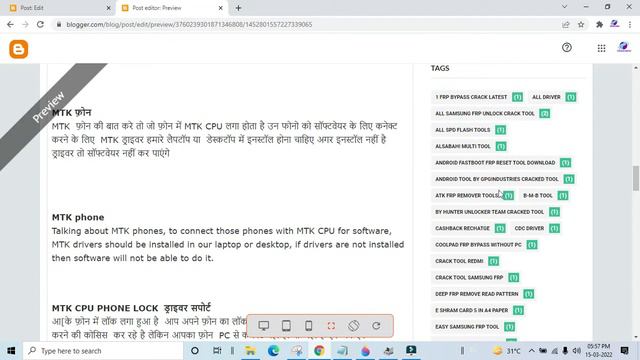Open notification center on taskbar
Image resolution: width=640 pixels, height=360 pixels.
624,351
